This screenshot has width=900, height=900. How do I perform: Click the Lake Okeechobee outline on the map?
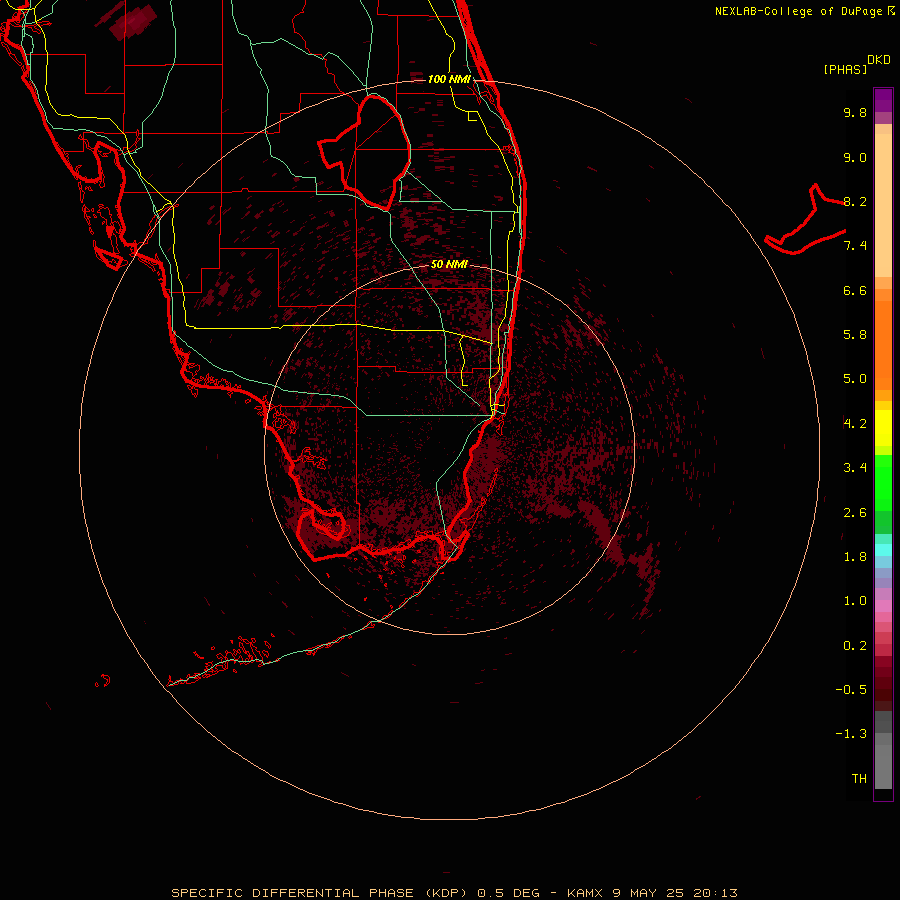pos(365,152)
